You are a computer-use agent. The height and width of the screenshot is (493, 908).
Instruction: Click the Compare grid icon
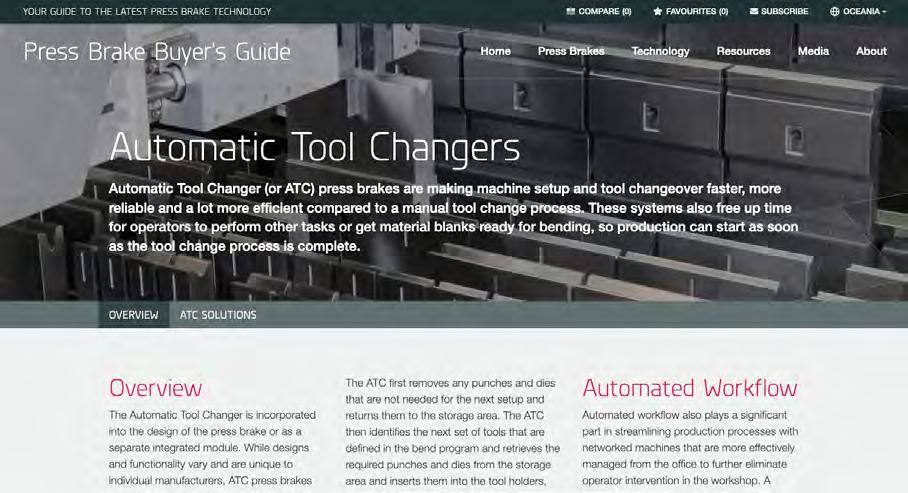pos(570,11)
